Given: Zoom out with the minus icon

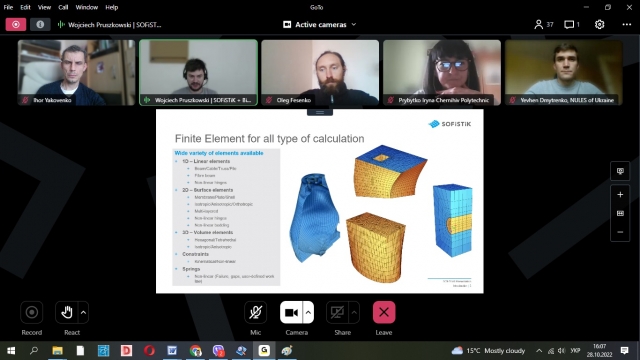Looking at the screenshot, I should tap(620, 232).
